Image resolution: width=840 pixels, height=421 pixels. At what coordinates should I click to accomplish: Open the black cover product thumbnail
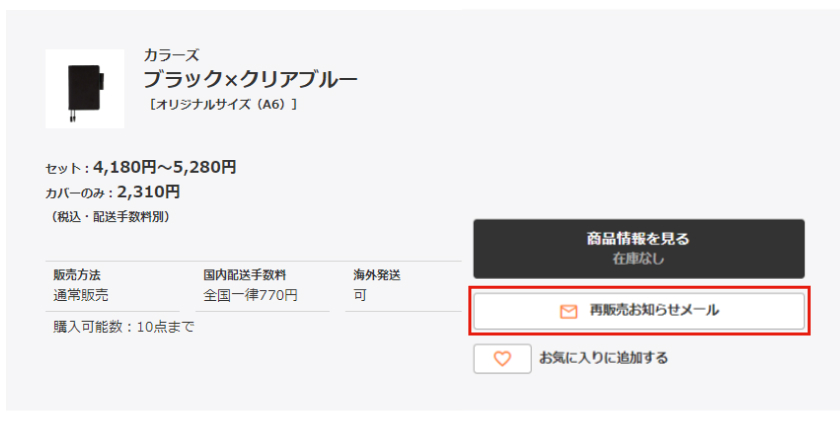(x=85, y=89)
